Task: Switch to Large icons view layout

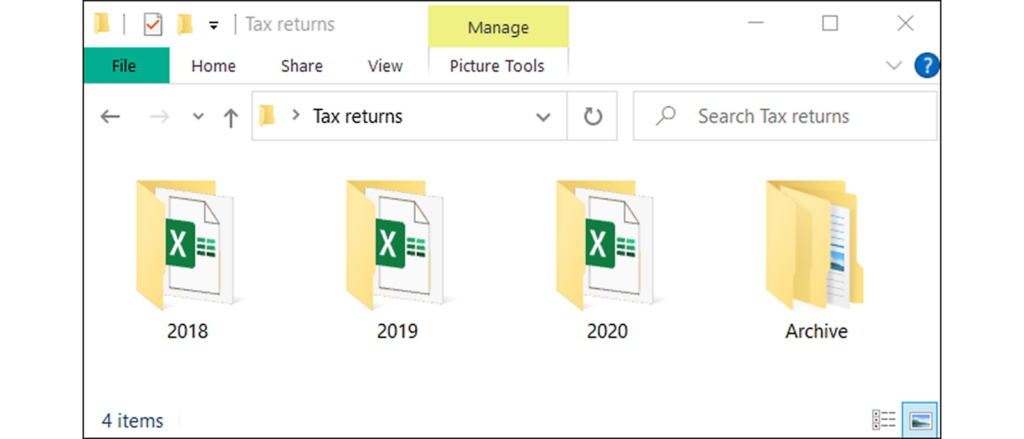Action: [919, 420]
